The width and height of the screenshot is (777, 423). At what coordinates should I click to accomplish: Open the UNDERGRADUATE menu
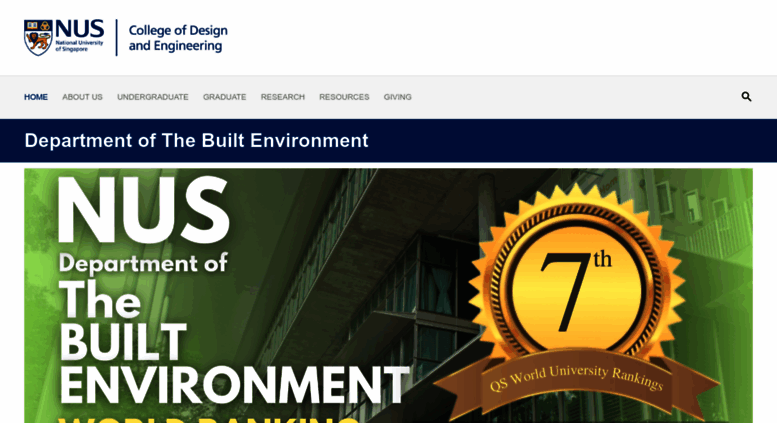click(153, 97)
